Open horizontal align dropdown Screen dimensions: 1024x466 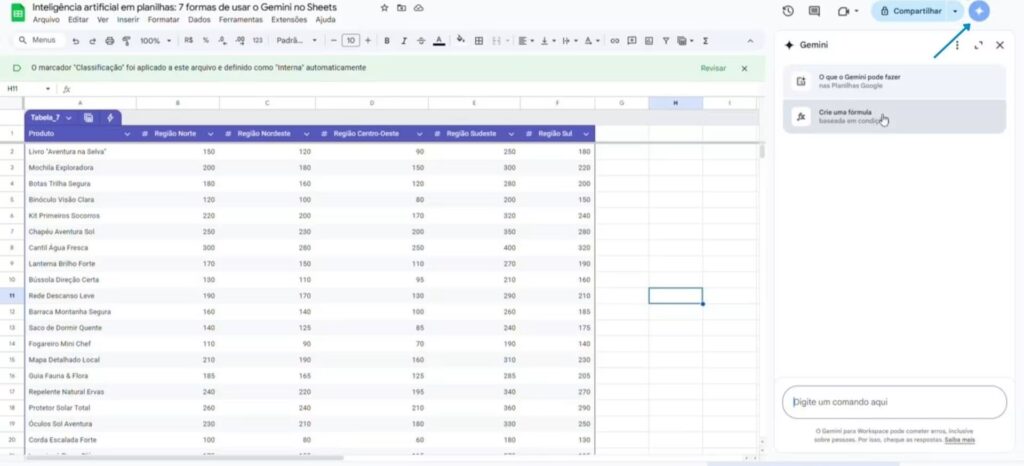point(525,40)
